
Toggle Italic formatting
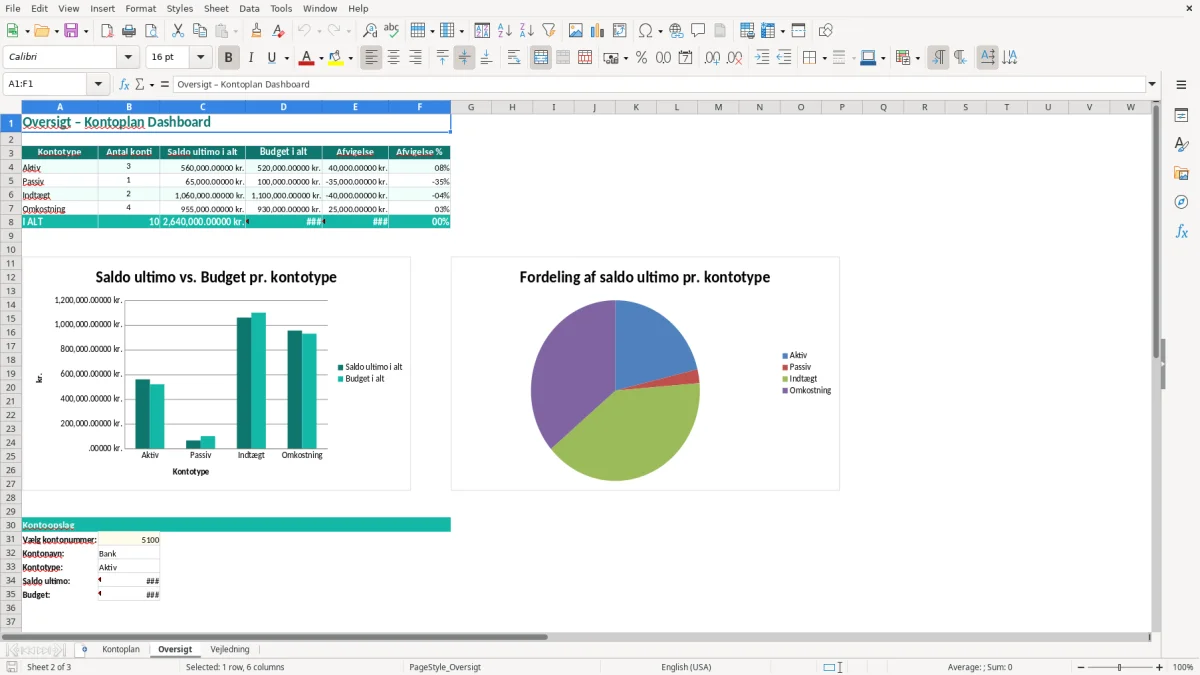250,58
